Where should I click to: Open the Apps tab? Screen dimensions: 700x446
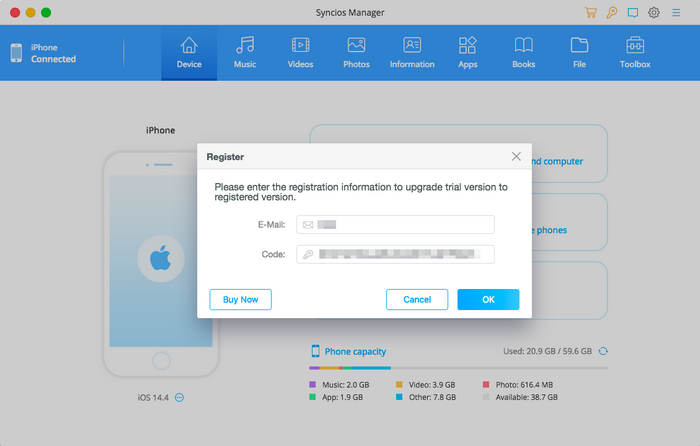pyautogui.click(x=467, y=53)
